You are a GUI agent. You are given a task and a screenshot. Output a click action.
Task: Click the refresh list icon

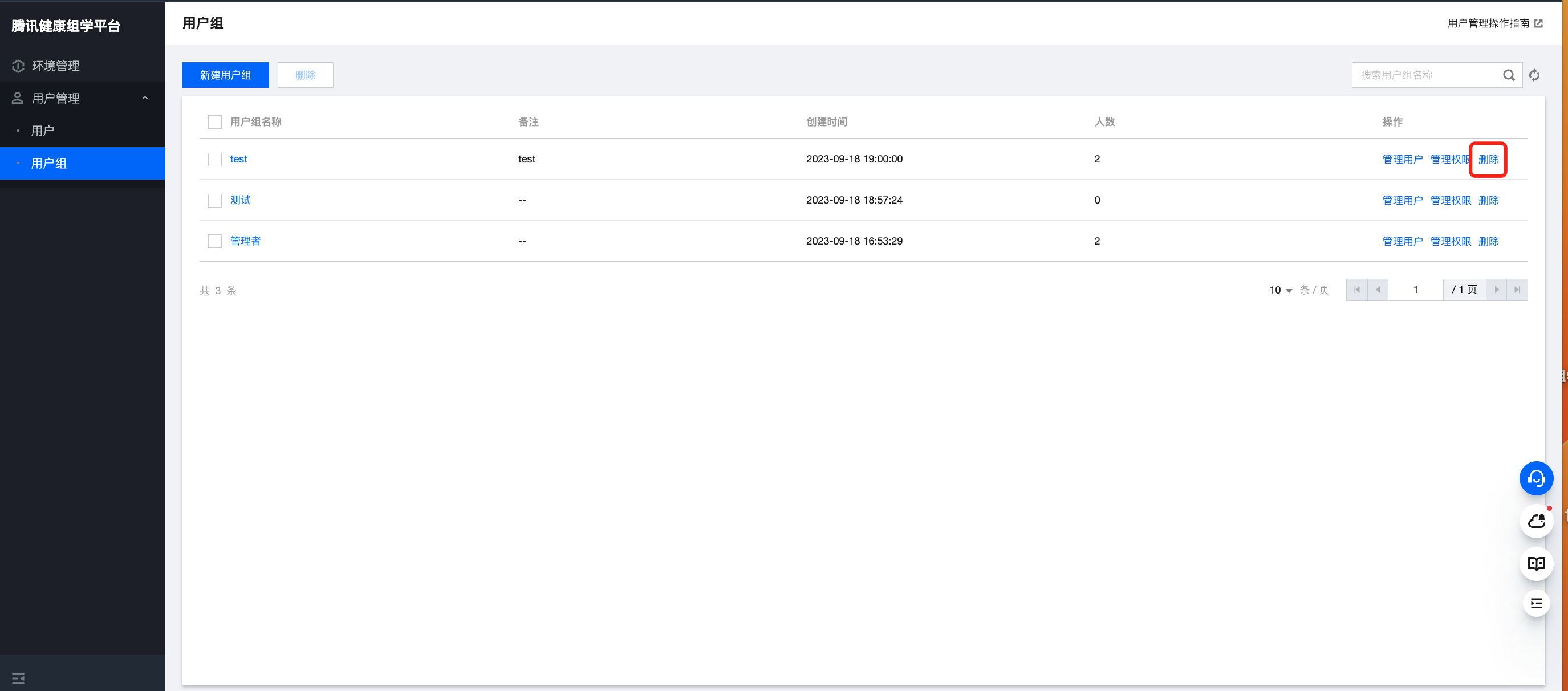[x=1534, y=75]
